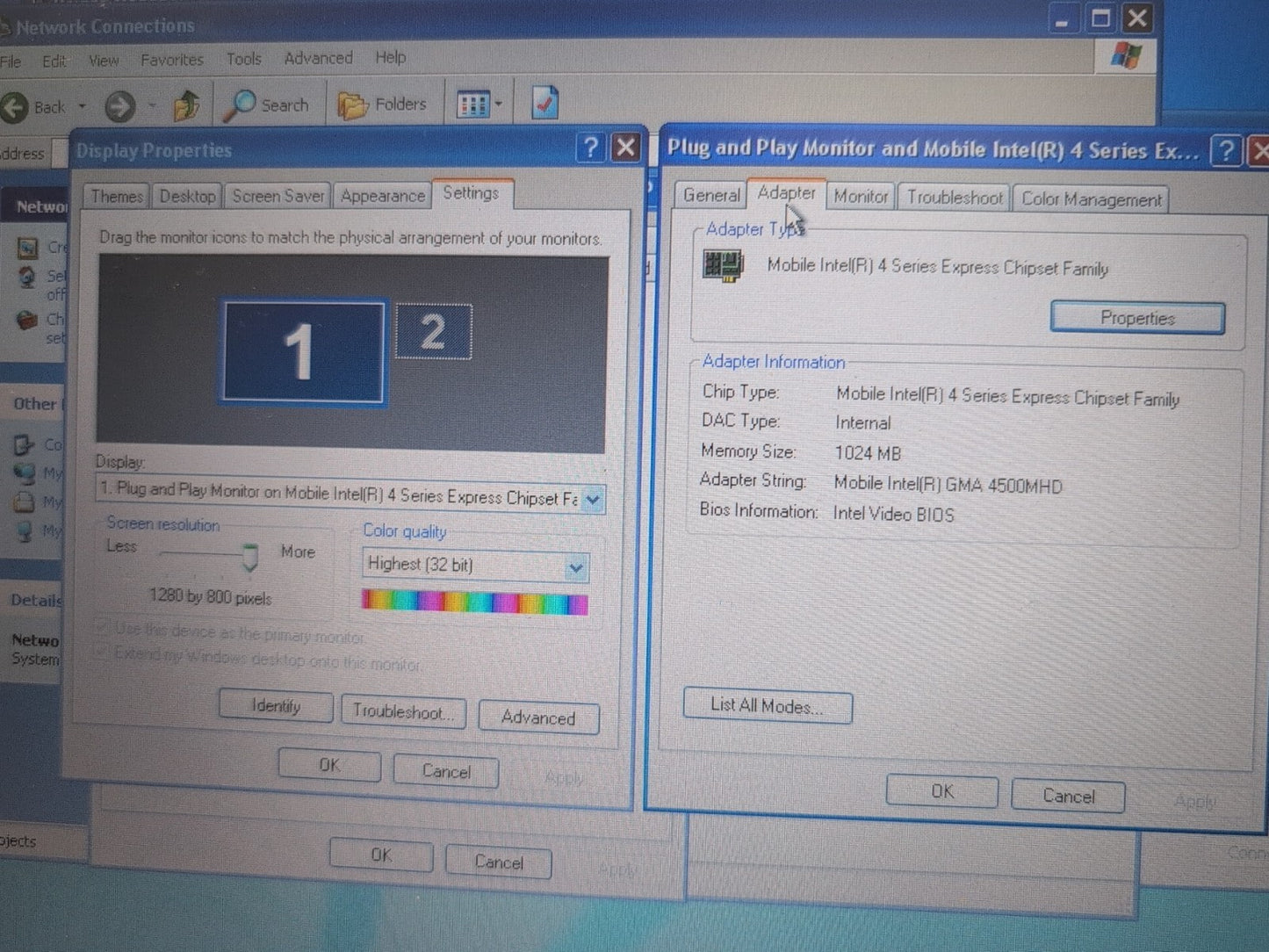
Task: Maximize the Network Connections window
Action: tap(1100, 18)
